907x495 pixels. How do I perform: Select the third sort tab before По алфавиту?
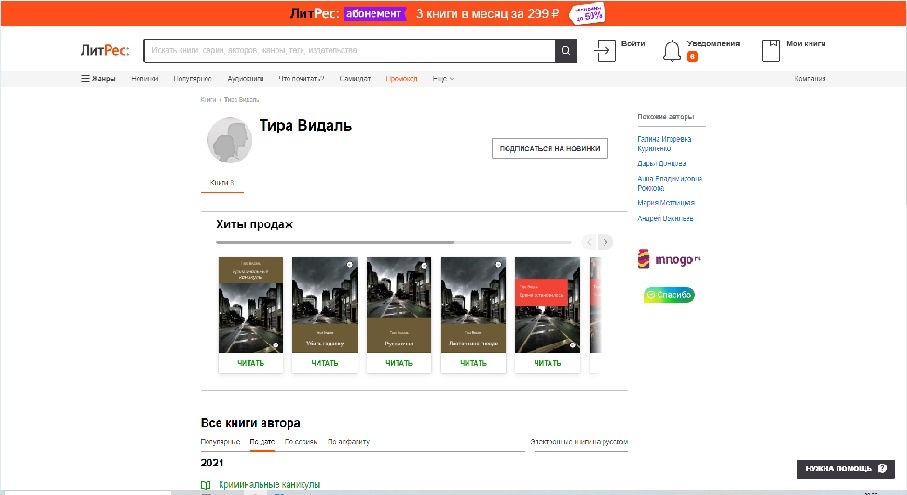(x=301, y=442)
